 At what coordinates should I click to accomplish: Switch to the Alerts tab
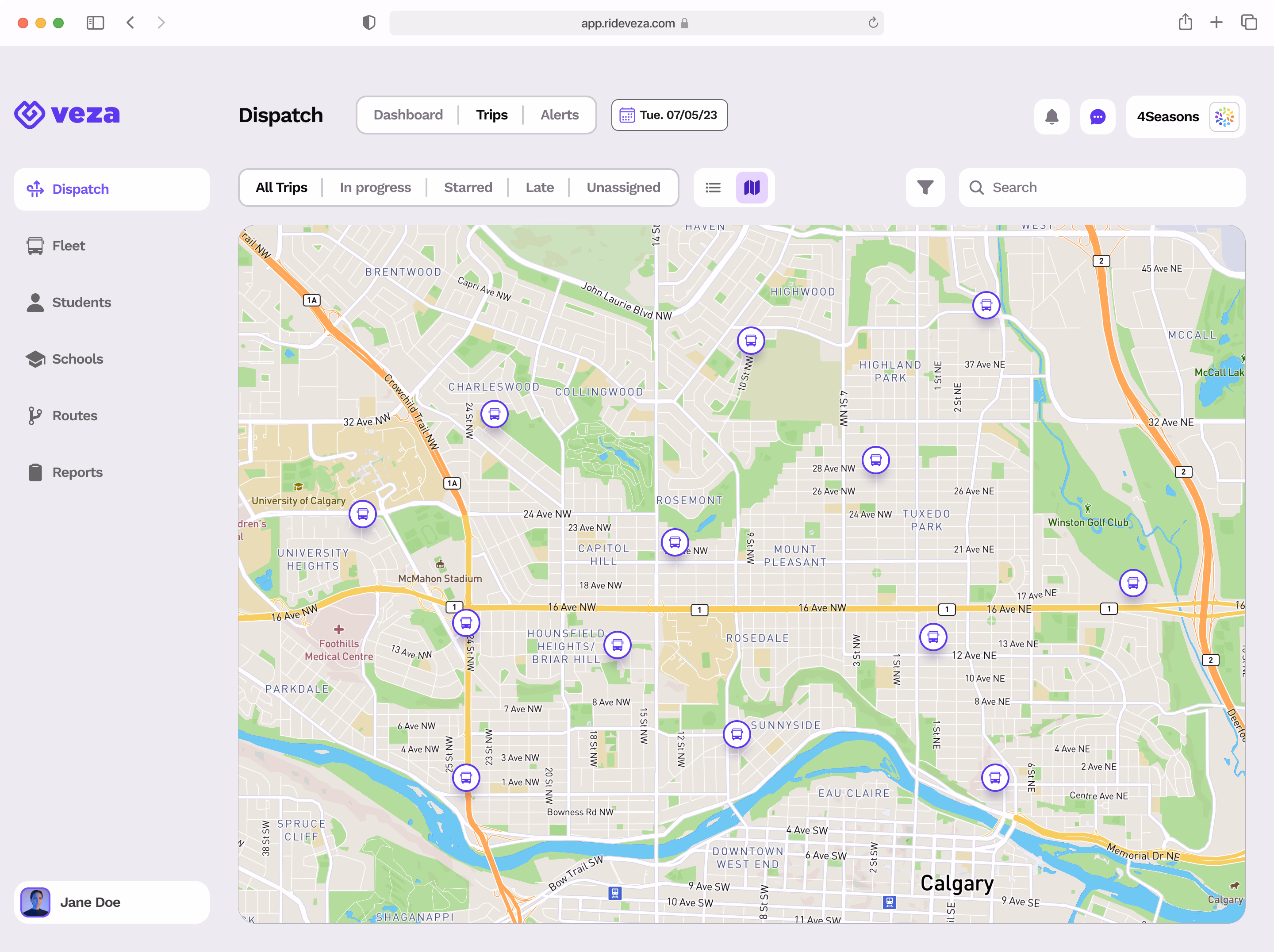[559, 115]
